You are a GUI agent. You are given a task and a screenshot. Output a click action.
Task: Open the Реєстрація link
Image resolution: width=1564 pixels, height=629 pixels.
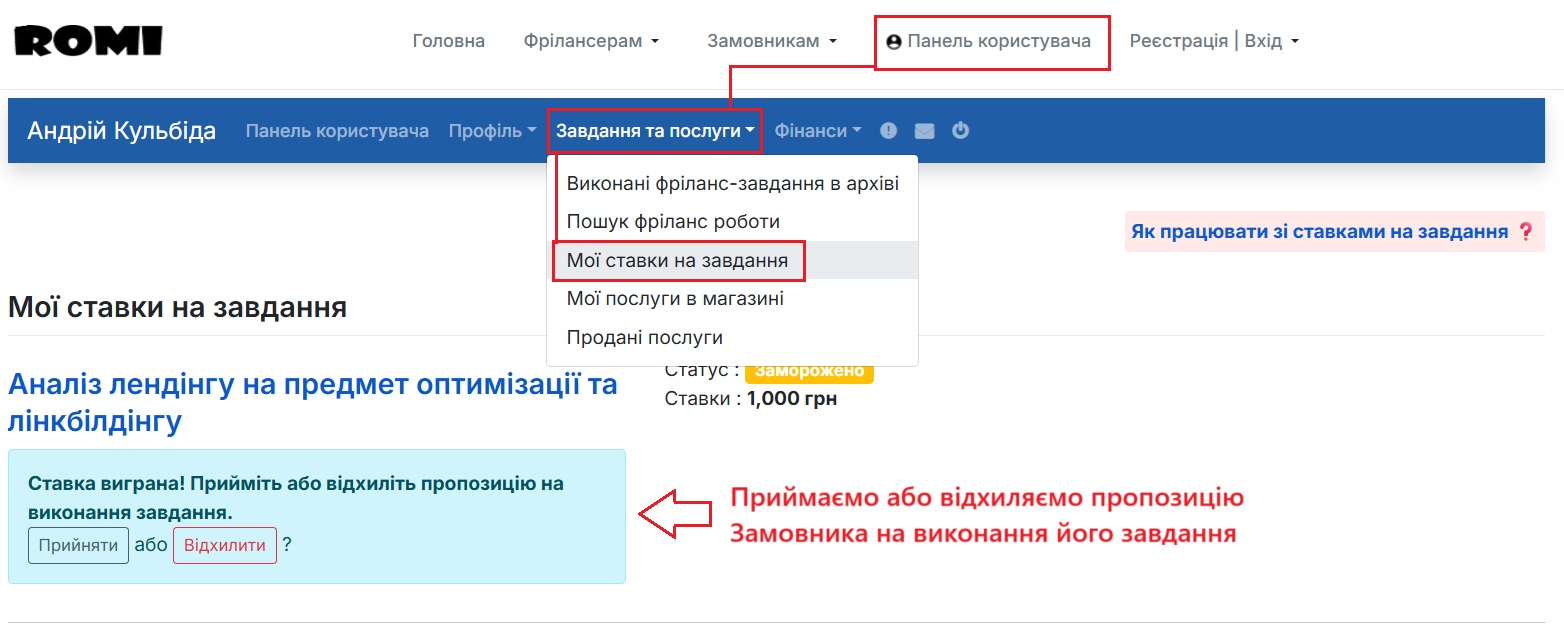(1178, 40)
